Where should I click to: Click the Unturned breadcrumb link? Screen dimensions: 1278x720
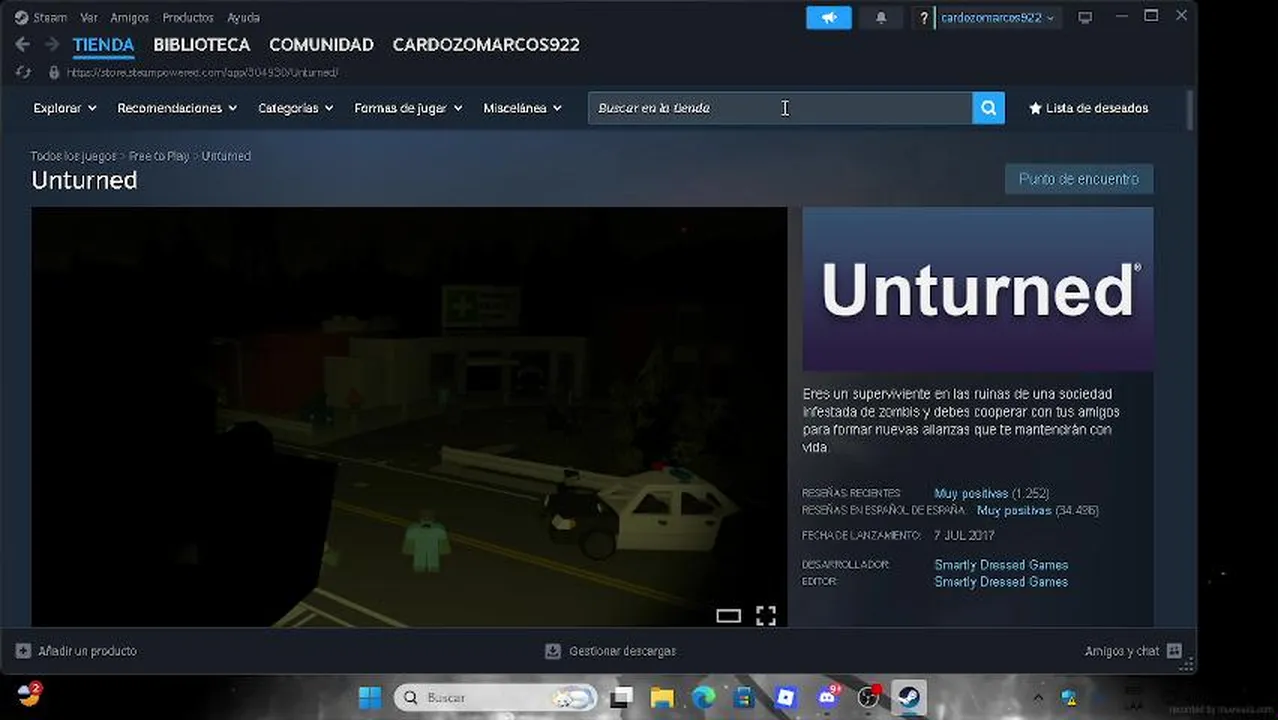click(x=226, y=156)
